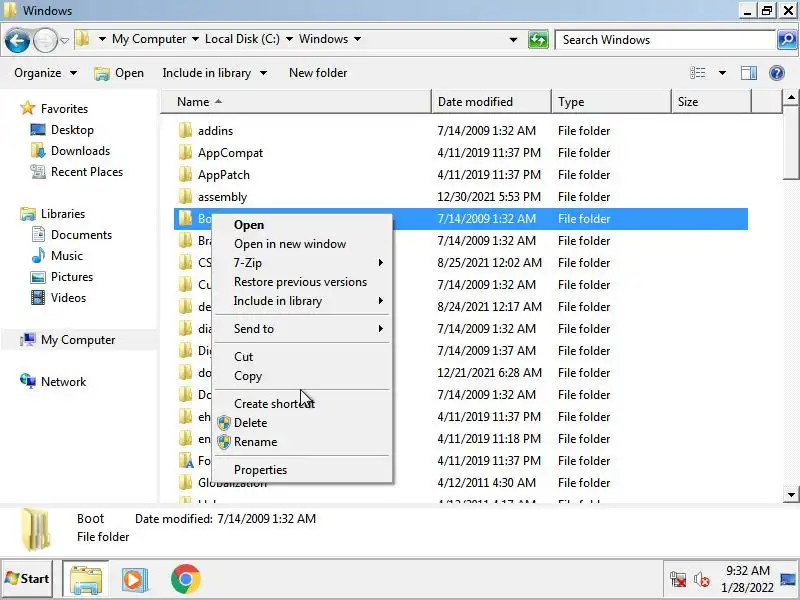The image size is (800, 600).
Task: Click the search magnifier icon
Action: (x=787, y=39)
